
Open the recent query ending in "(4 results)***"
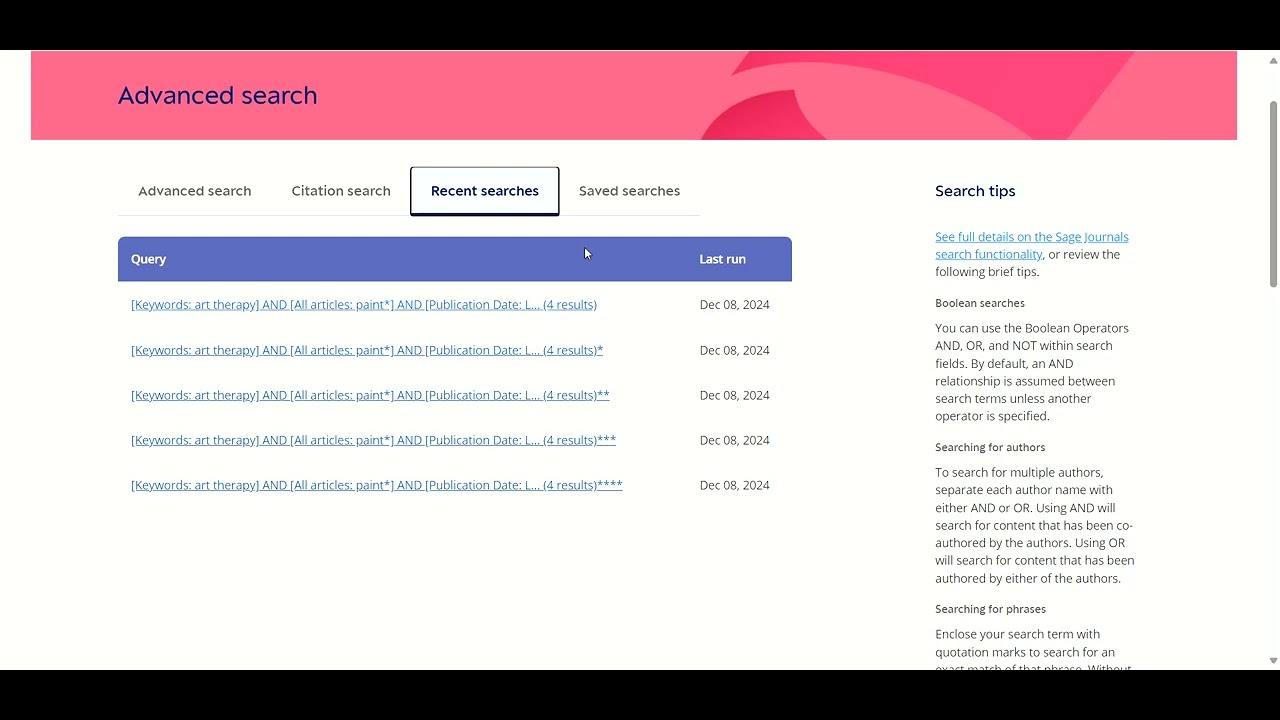pos(373,440)
